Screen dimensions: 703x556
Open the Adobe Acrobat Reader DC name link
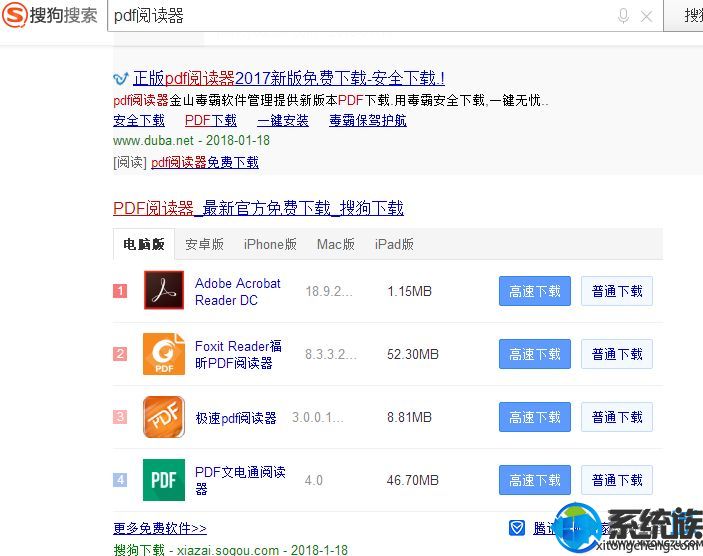[x=238, y=291]
